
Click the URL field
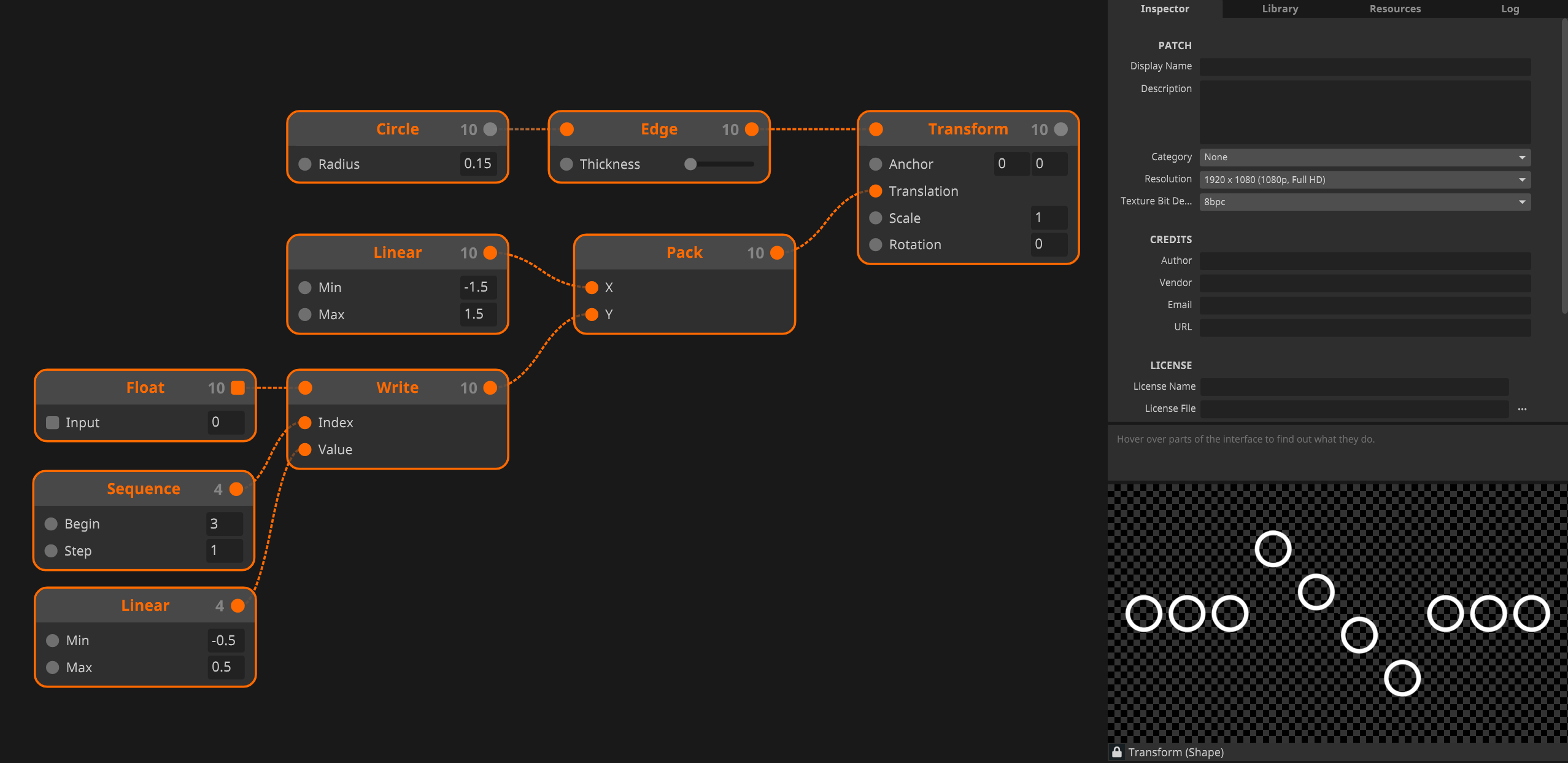click(1365, 327)
